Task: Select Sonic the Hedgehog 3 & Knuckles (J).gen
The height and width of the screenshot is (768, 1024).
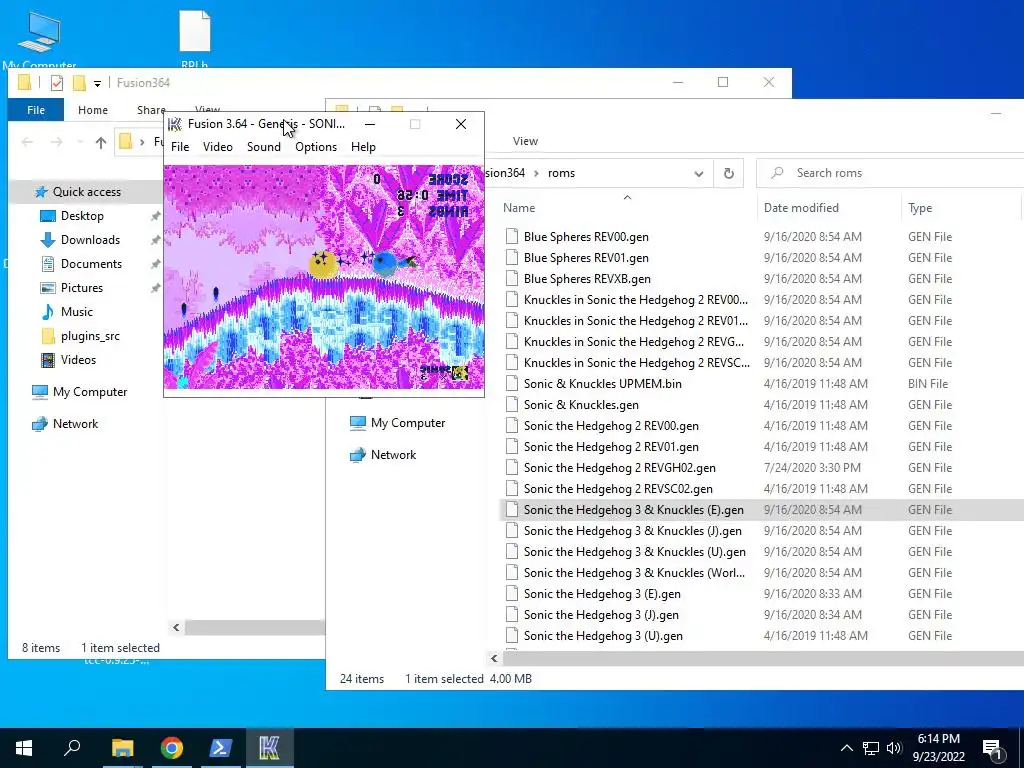Action: [633, 531]
